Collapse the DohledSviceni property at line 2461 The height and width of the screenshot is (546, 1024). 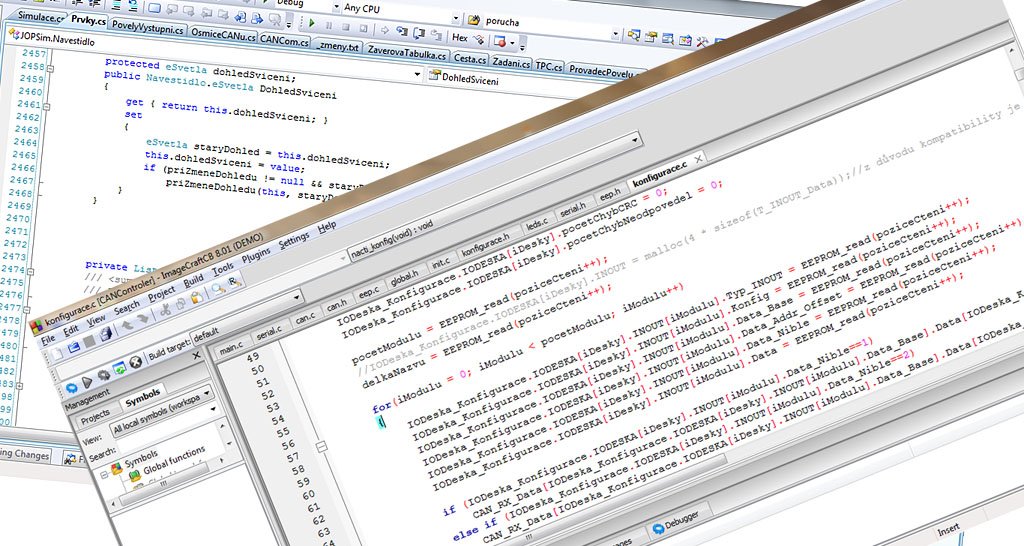tap(45, 106)
